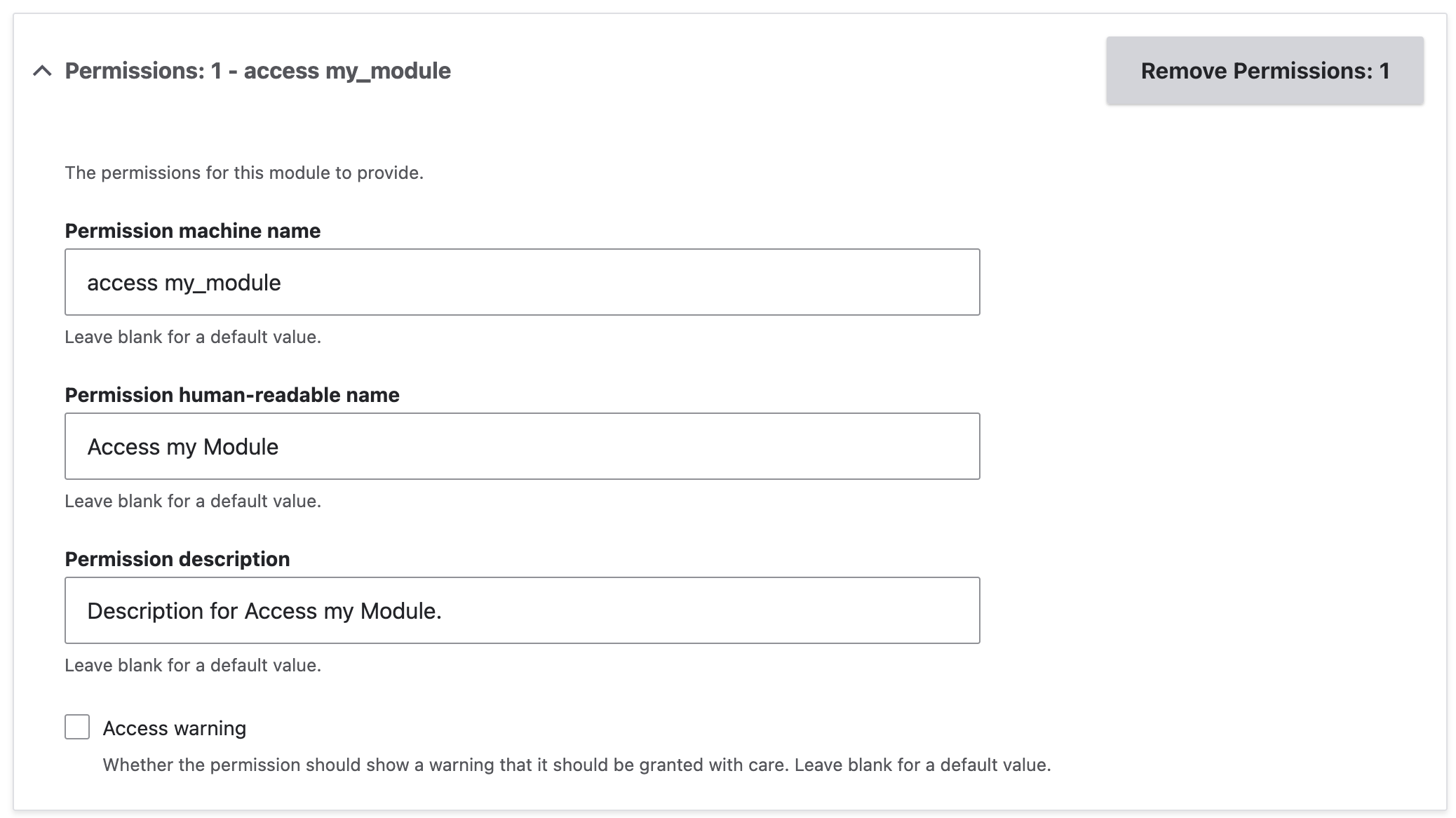Click the help text below description field
The image size is (1456, 818).
[192, 665]
